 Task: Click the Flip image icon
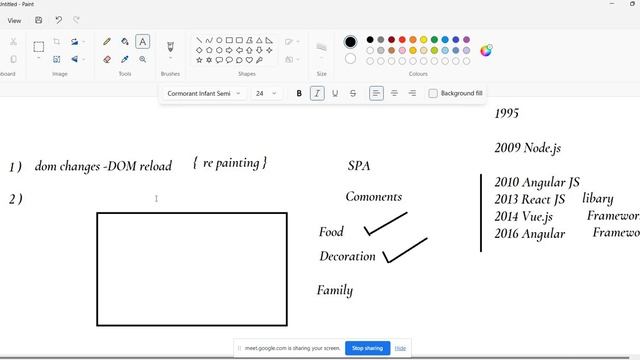tap(74, 60)
